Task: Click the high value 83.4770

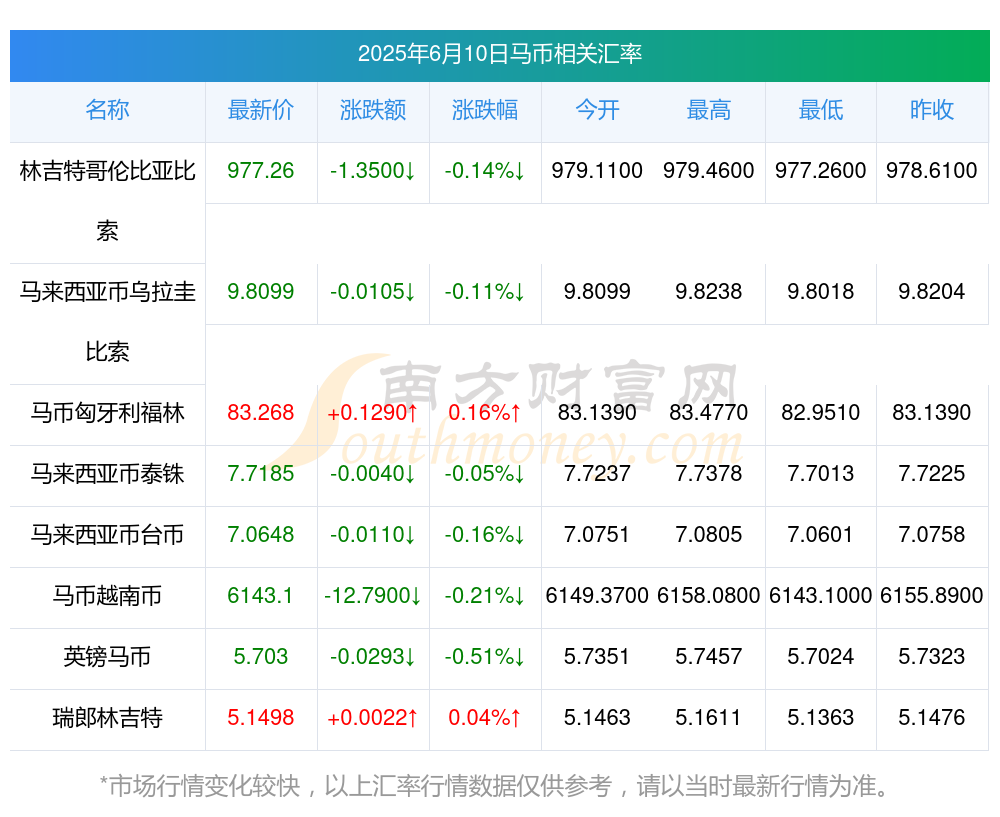Action: (x=709, y=413)
